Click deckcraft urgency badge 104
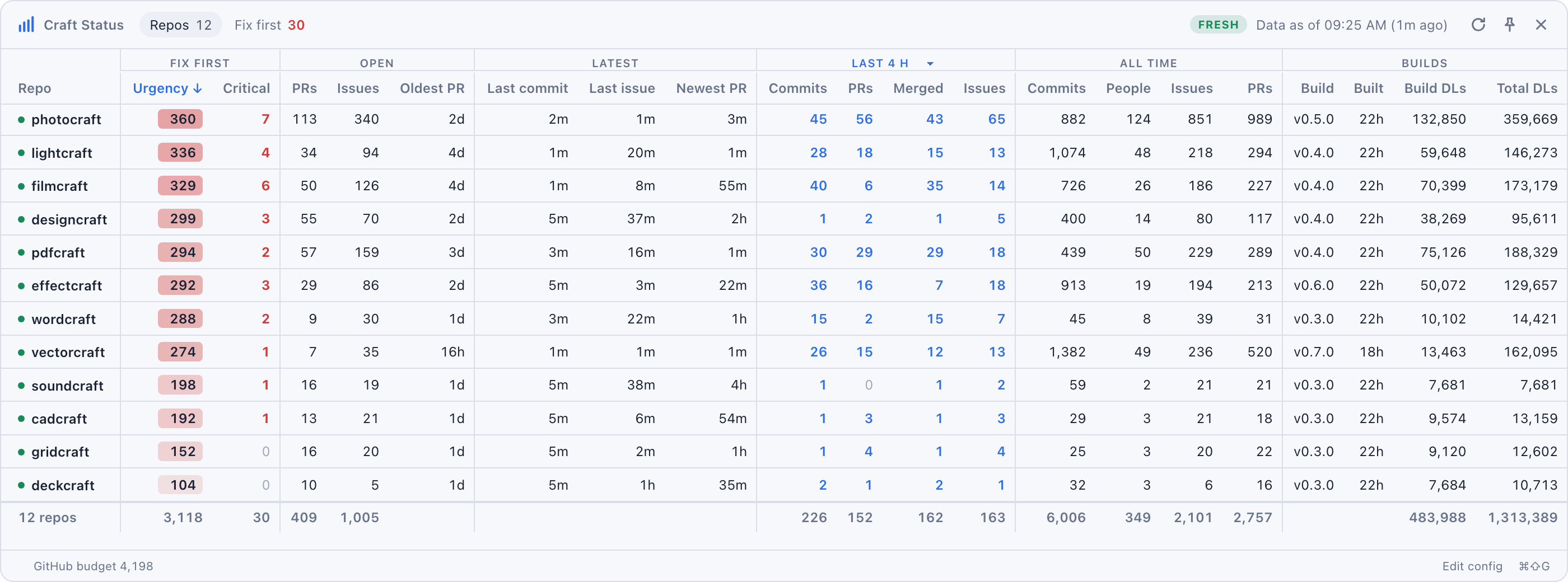The height and width of the screenshot is (582, 1568). [x=180, y=485]
